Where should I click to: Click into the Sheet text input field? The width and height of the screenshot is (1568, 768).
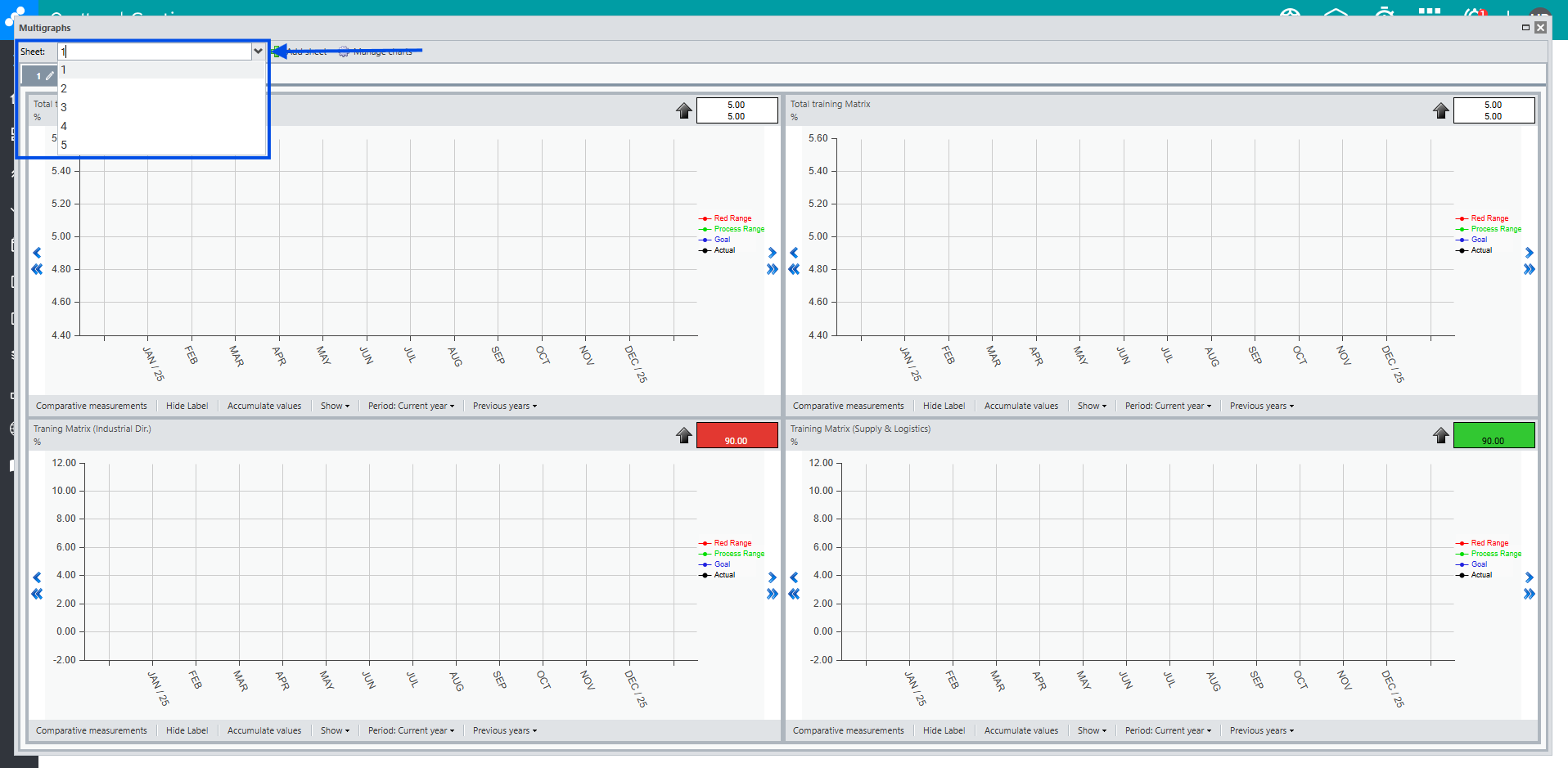(x=155, y=52)
